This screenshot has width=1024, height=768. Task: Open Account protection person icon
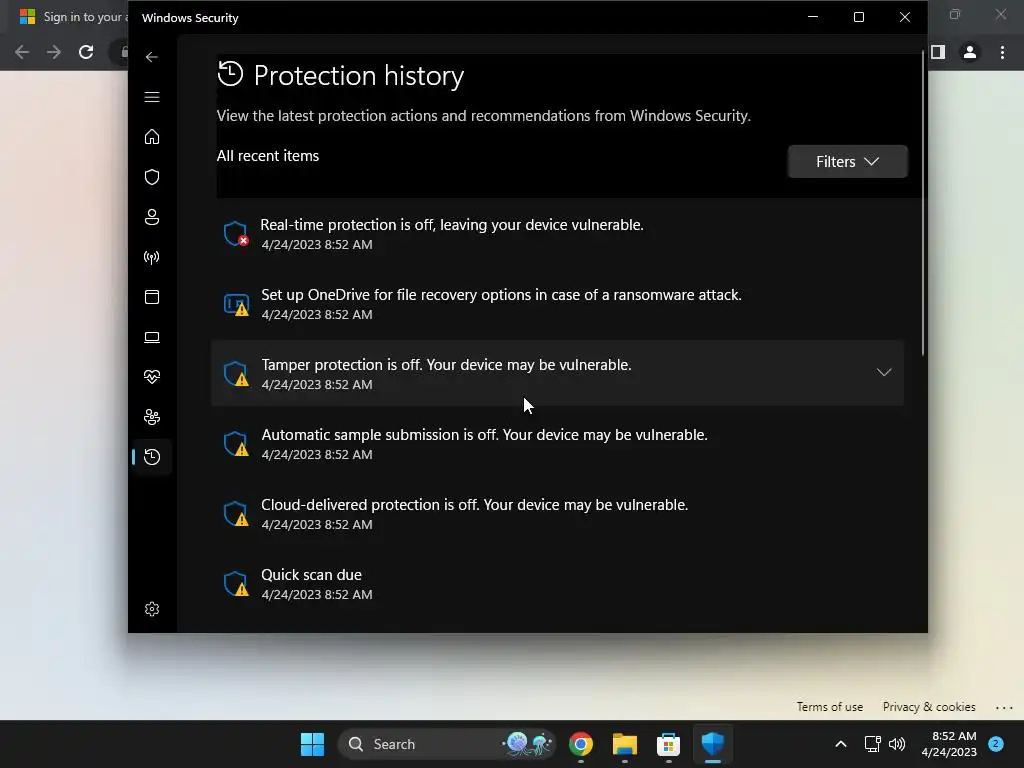click(x=152, y=217)
